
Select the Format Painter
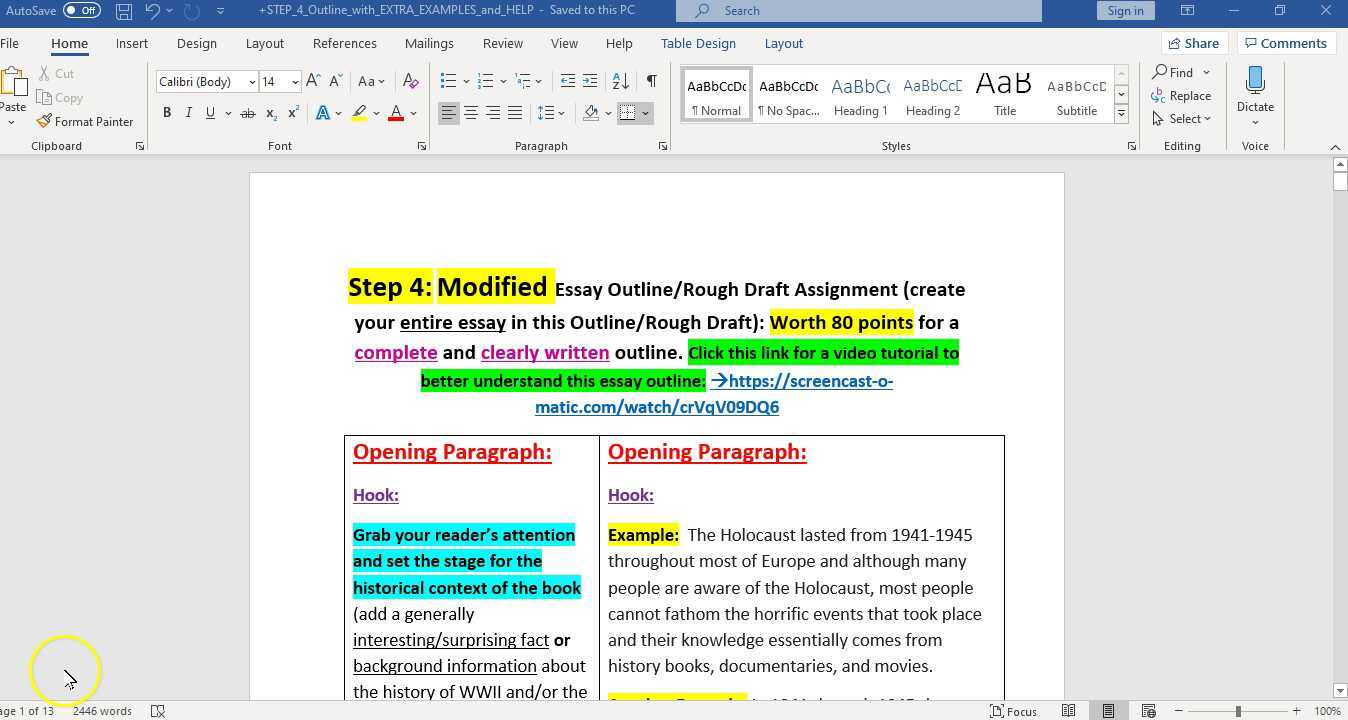pyautogui.click(x=87, y=121)
